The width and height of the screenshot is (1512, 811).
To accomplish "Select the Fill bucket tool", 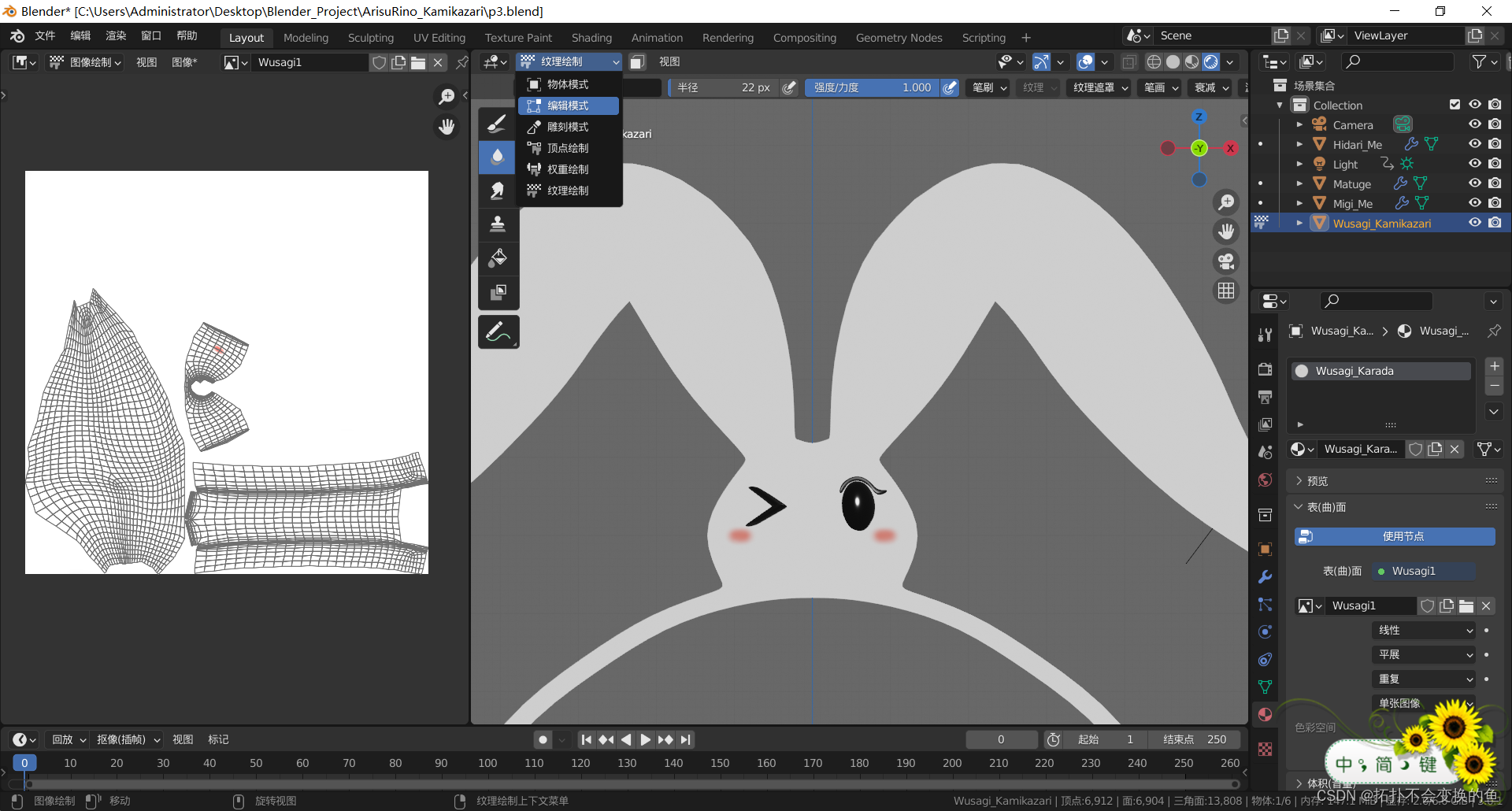I will click(x=498, y=258).
